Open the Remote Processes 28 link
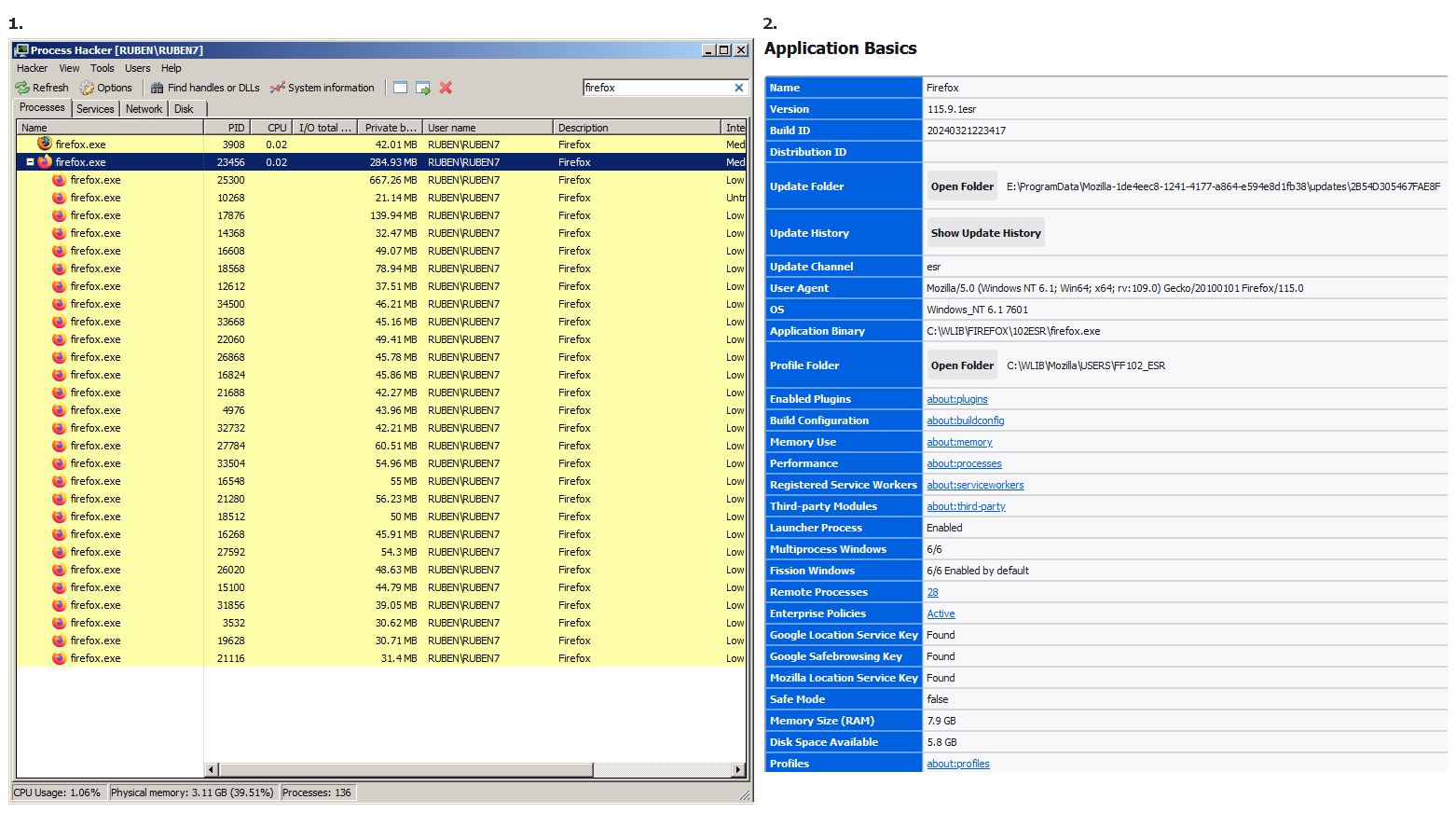 [x=933, y=592]
